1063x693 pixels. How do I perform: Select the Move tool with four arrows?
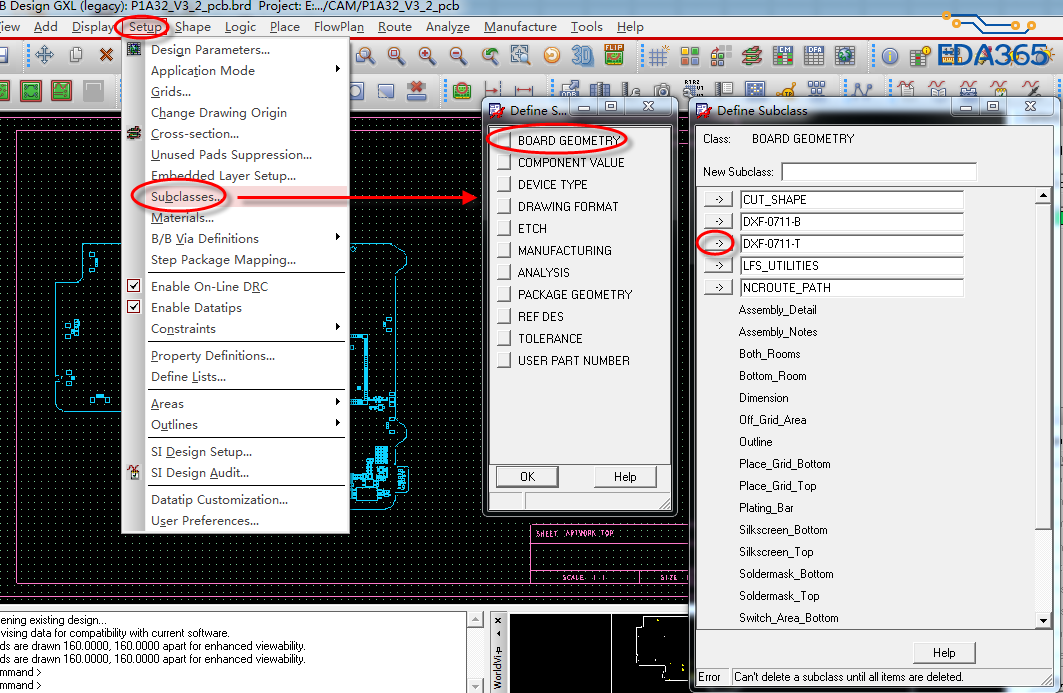45,54
